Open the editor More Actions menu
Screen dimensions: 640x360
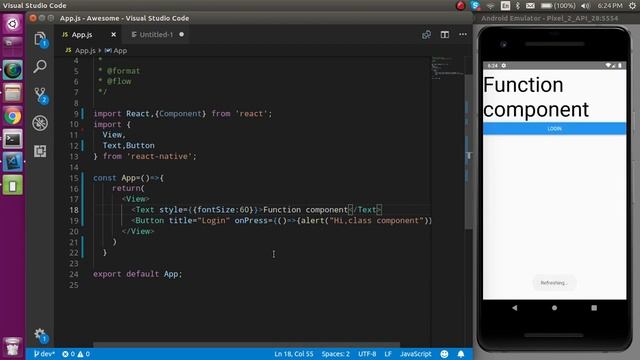pos(462,35)
